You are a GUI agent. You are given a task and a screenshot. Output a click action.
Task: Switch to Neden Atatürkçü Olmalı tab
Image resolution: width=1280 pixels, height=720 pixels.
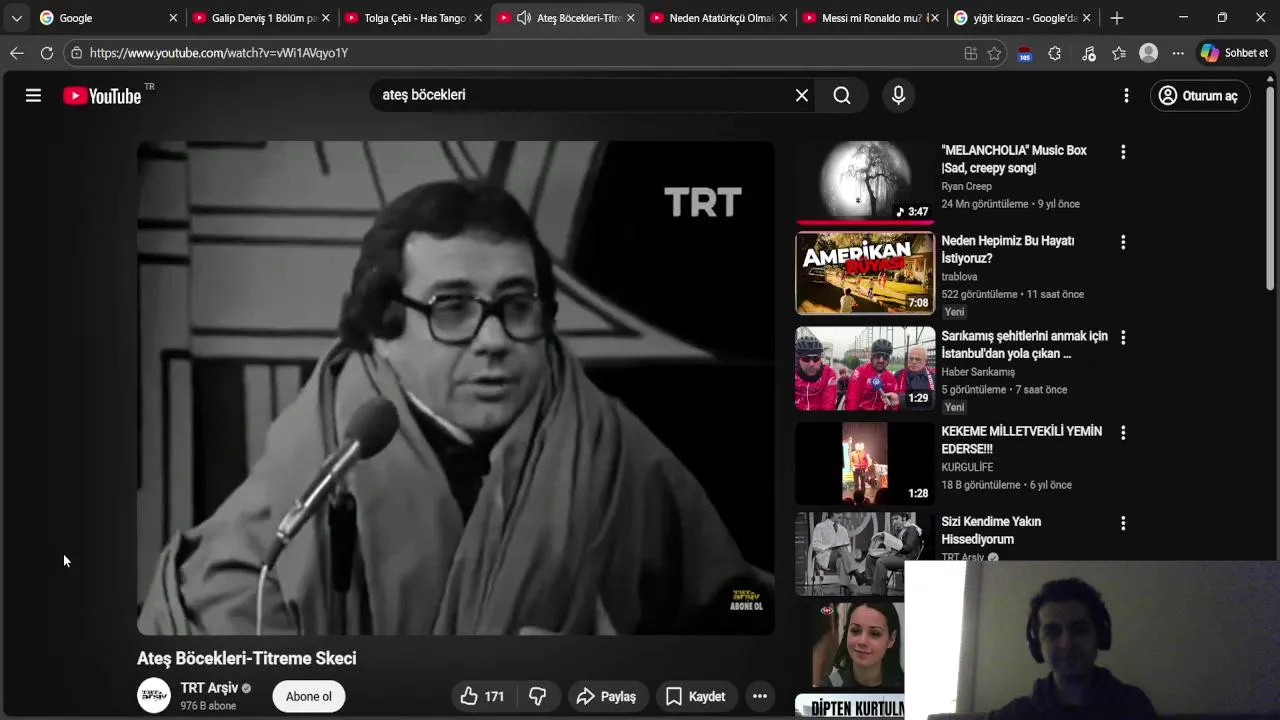(x=720, y=18)
